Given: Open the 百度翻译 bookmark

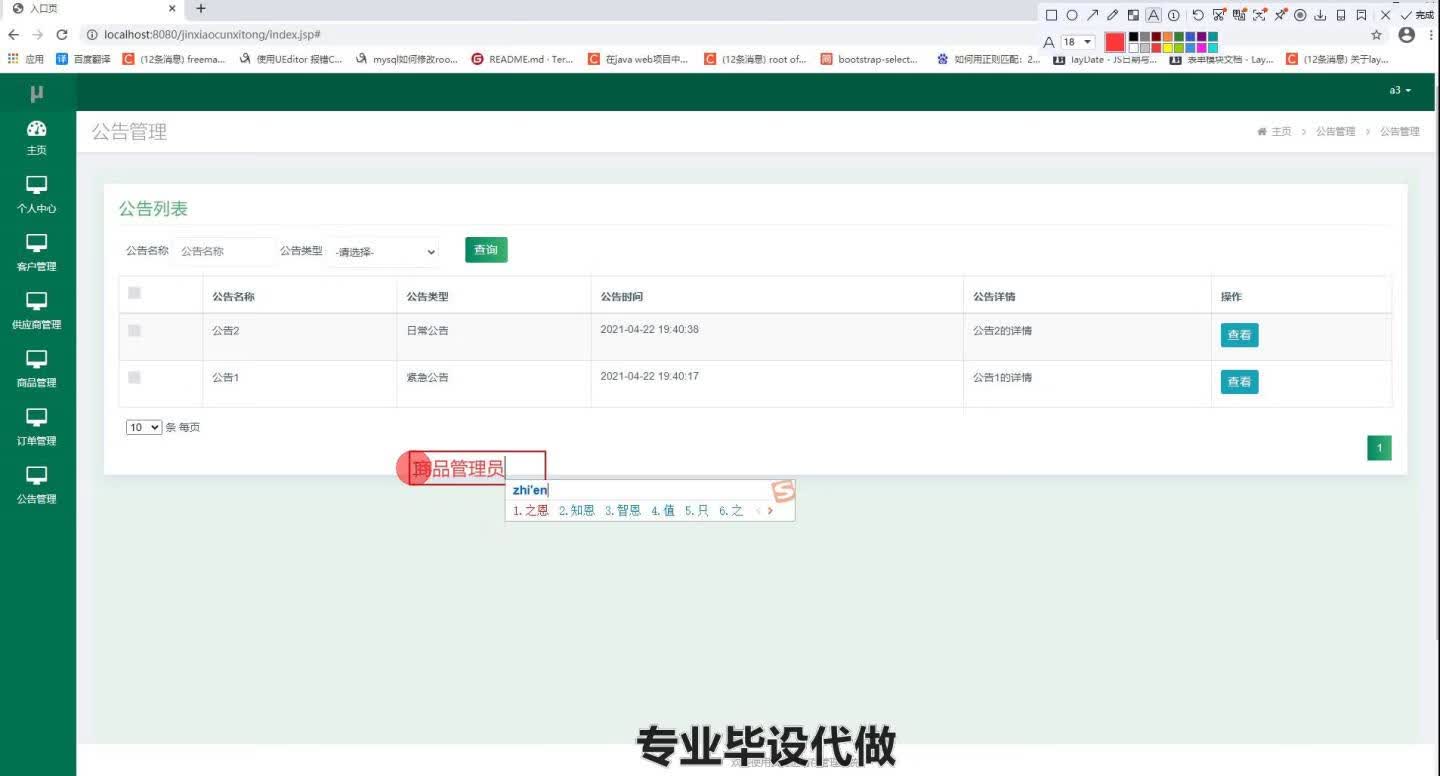Looking at the screenshot, I should click(x=84, y=59).
